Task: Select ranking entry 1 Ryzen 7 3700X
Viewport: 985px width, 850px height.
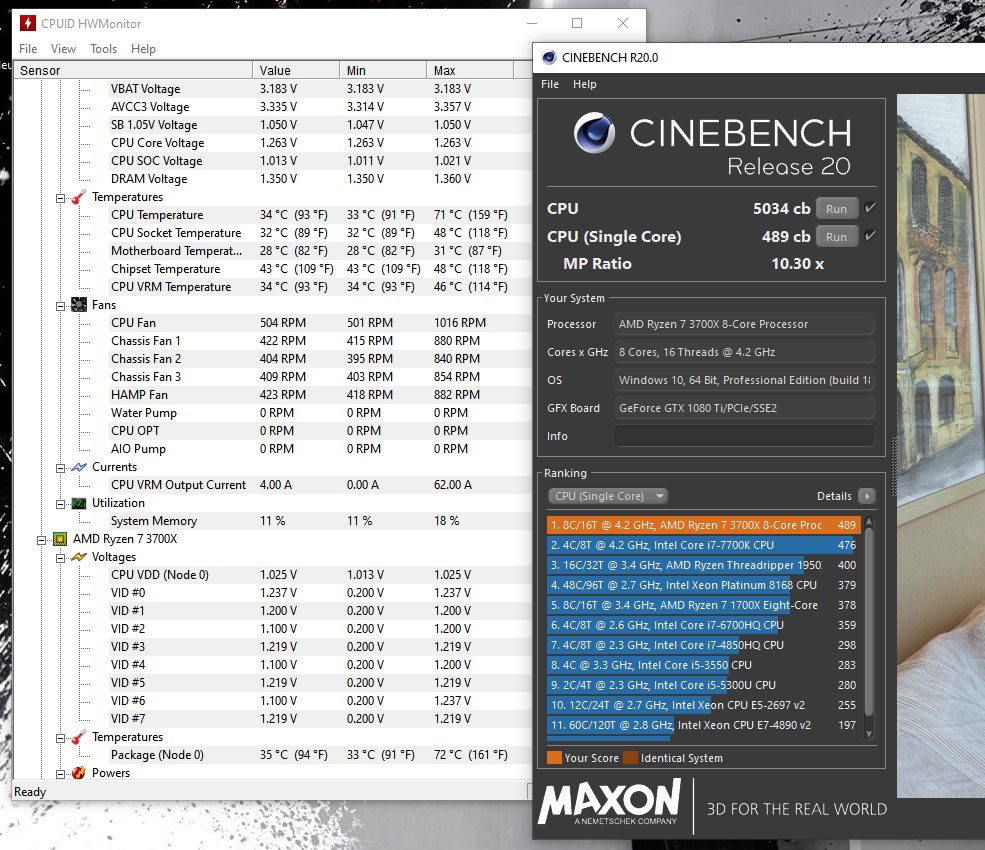Action: click(702, 525)
